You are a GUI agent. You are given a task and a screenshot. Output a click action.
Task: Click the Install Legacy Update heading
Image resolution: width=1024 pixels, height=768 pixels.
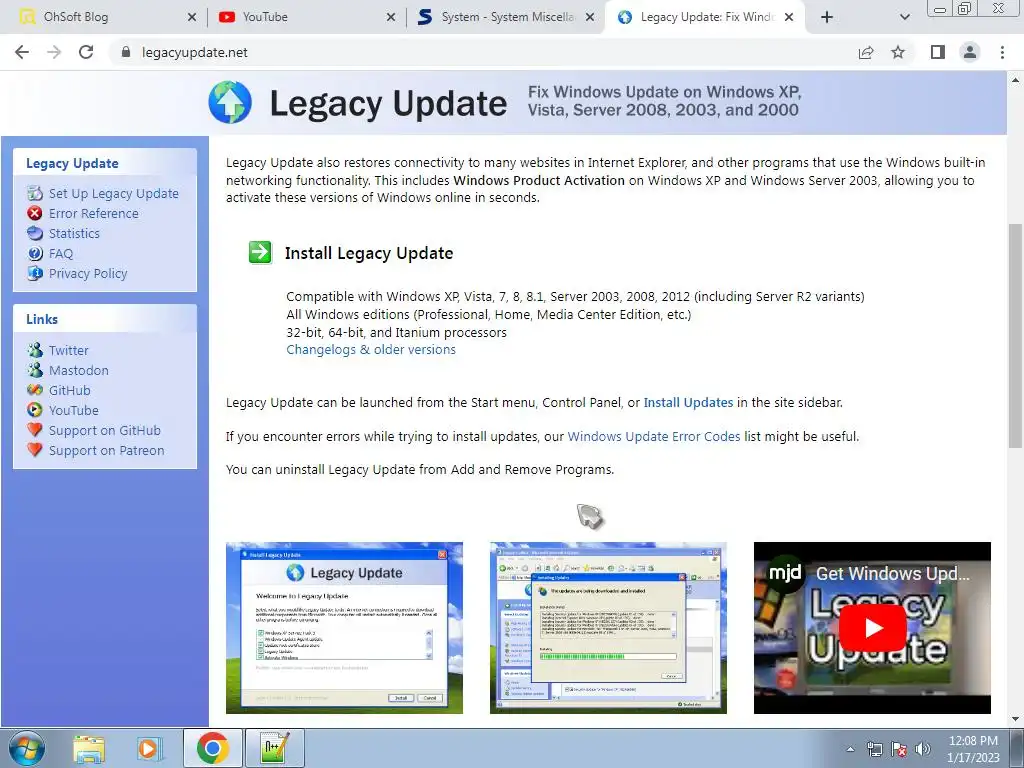[x=369, y=253]
